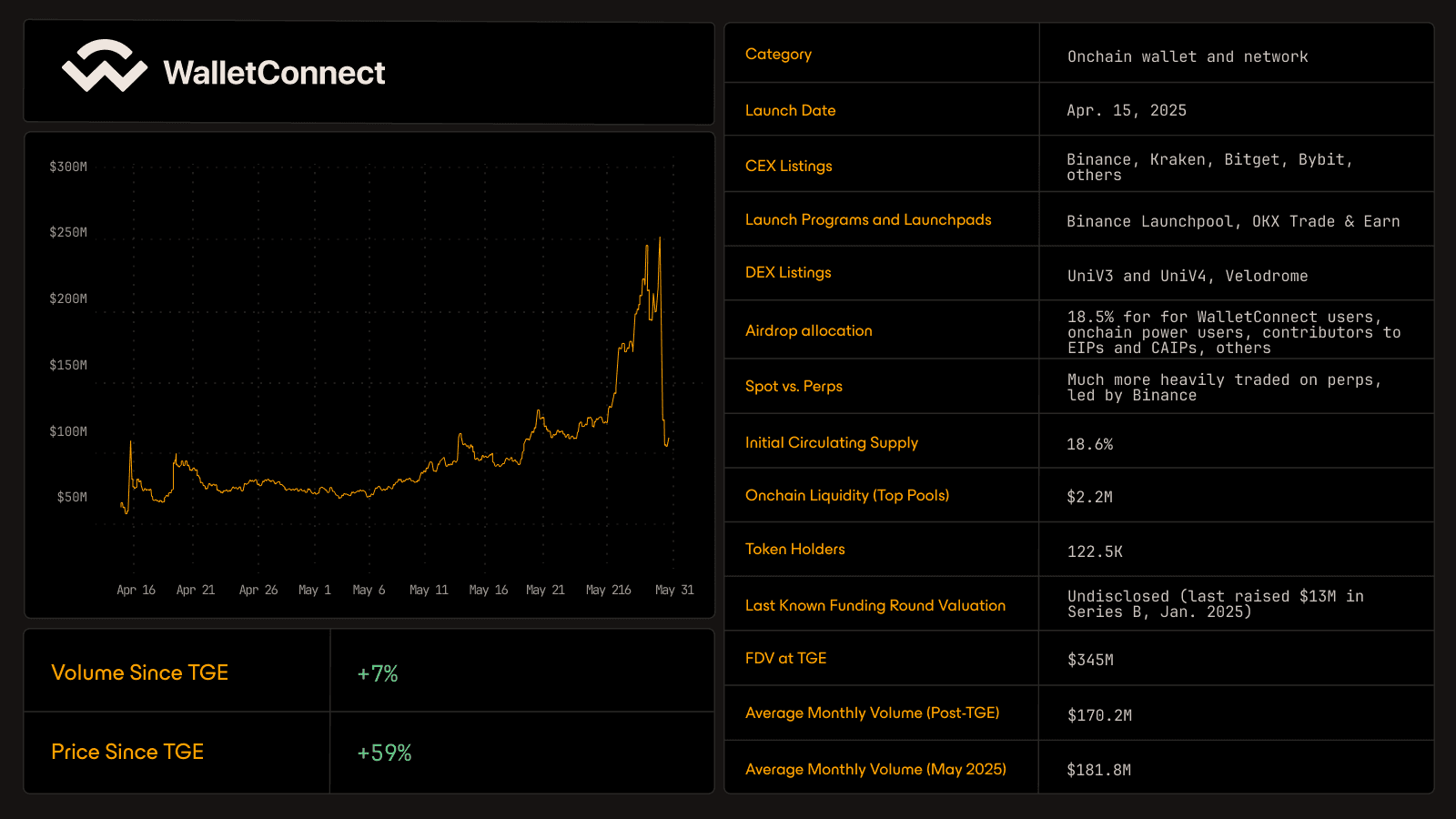Click the May 21 date label
The width and height of the screenshot is (1456, 819).
coord(545,590)
